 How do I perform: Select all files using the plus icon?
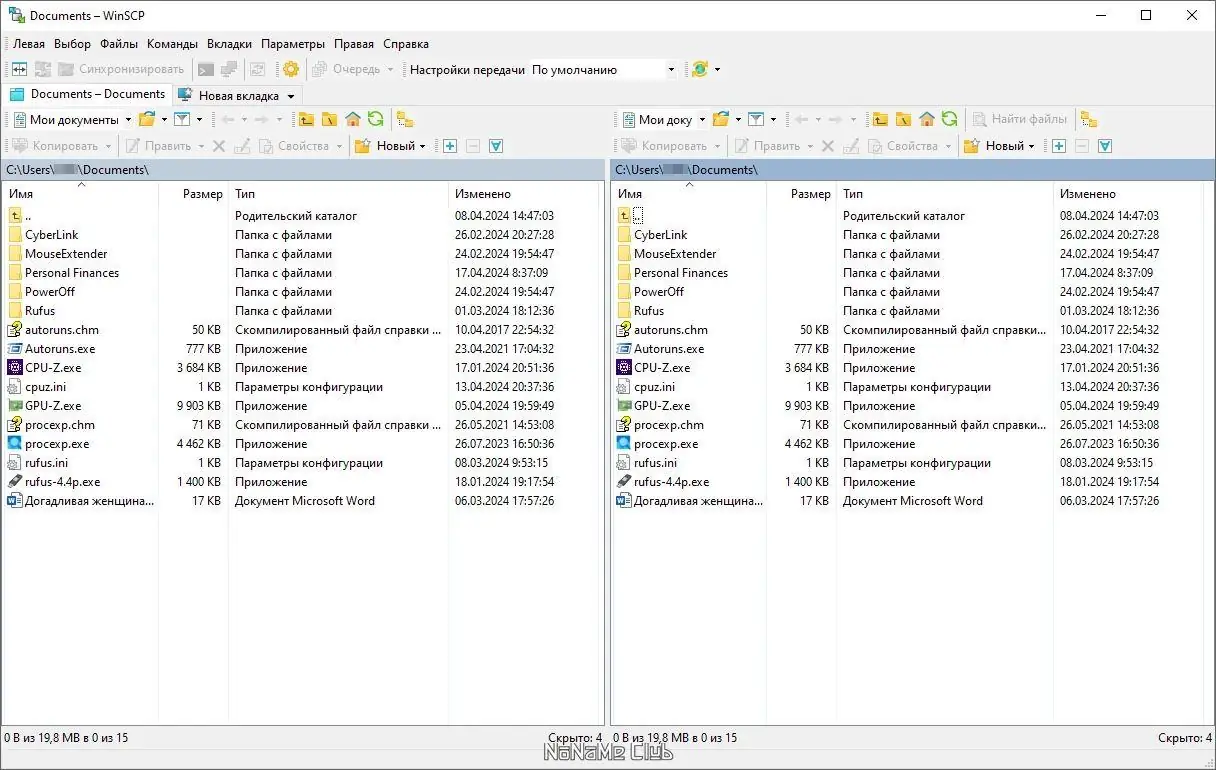click(449, 145)
